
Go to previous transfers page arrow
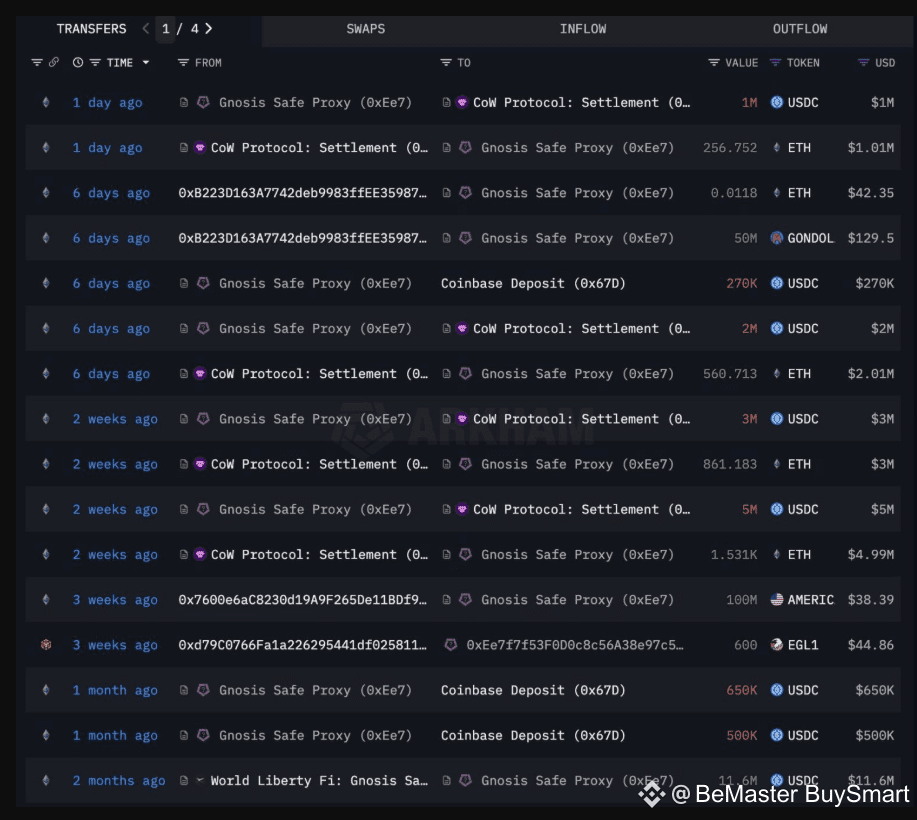click(146, 29)
